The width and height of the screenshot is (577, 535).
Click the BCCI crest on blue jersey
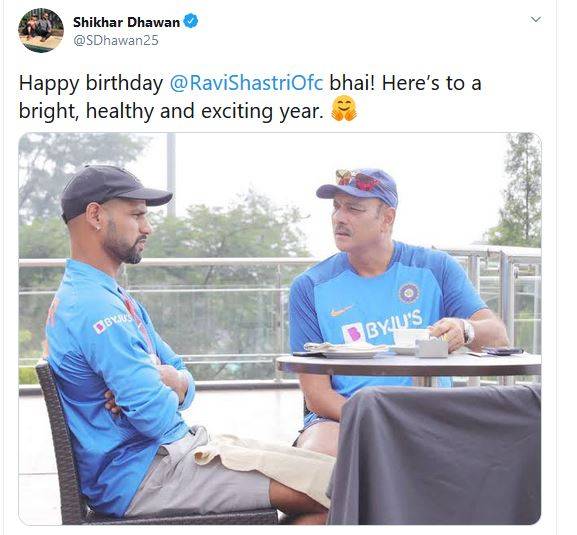coord(409,293)
